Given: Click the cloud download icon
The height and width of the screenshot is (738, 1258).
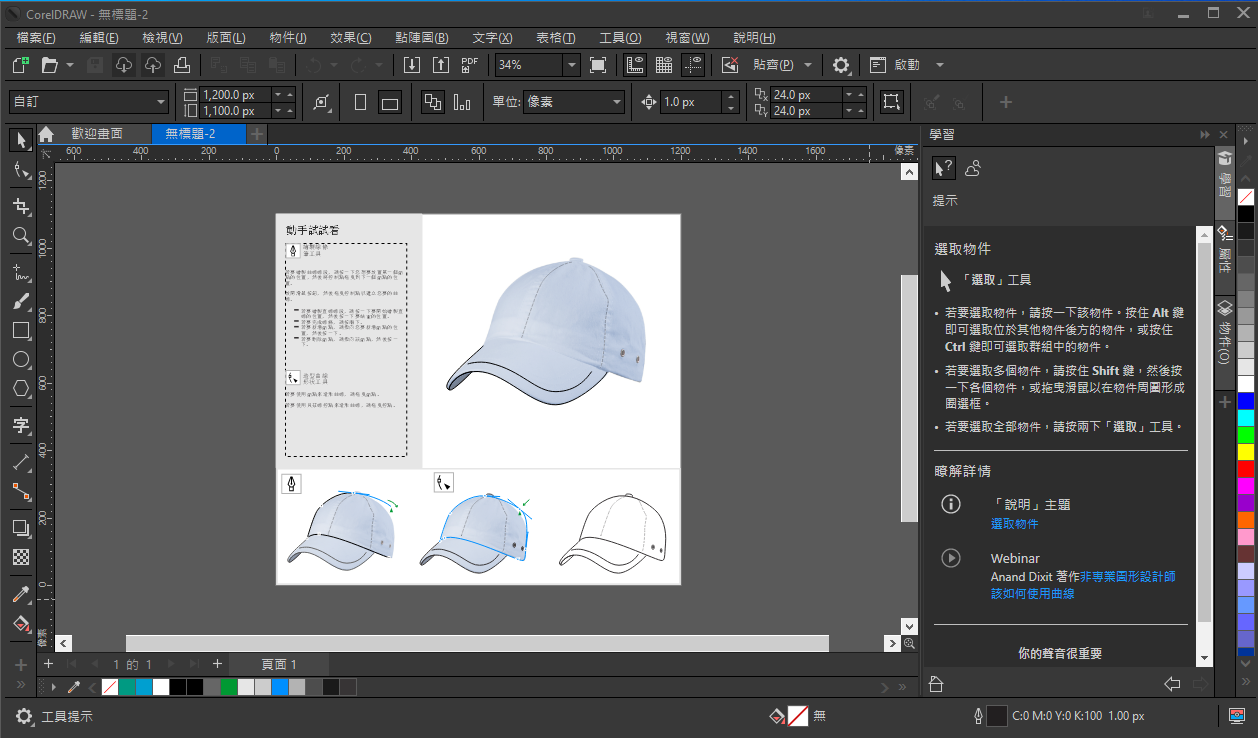Looking at the screenshot, I should pyautogui.click(x=123, y=65).
